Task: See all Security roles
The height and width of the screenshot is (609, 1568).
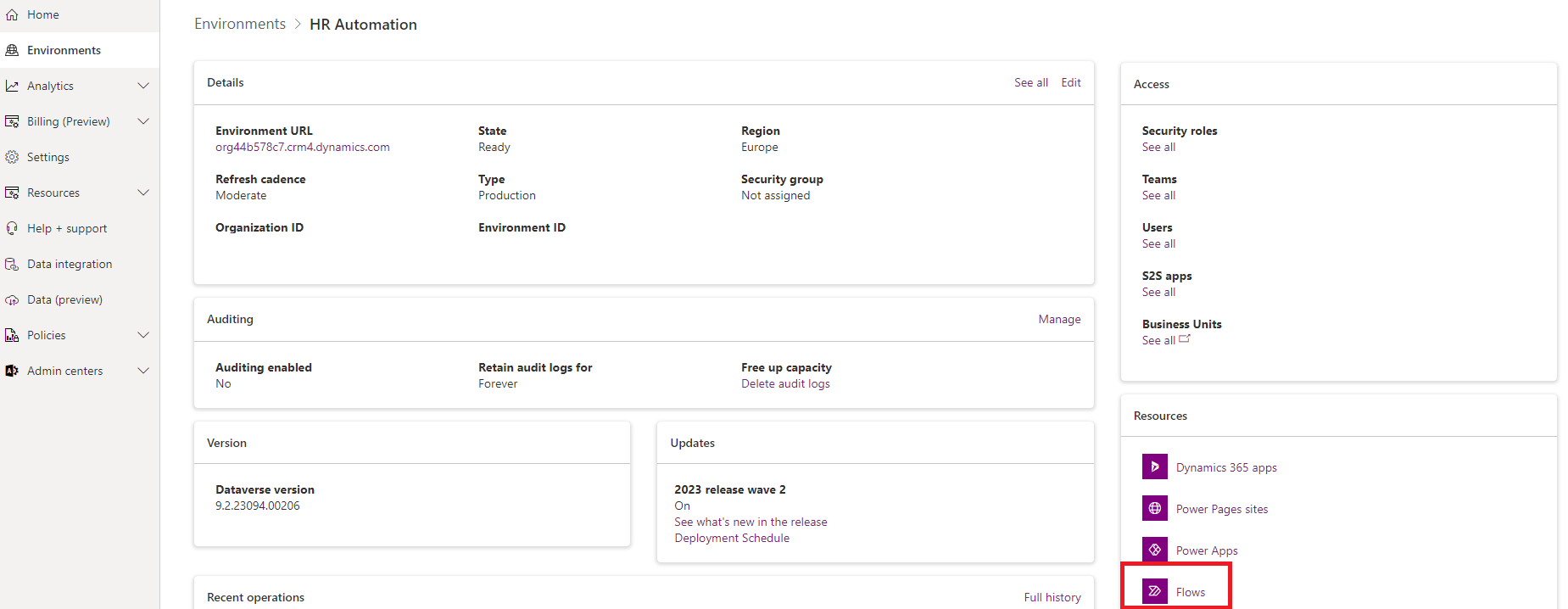Action: (x=1158, y=147)
